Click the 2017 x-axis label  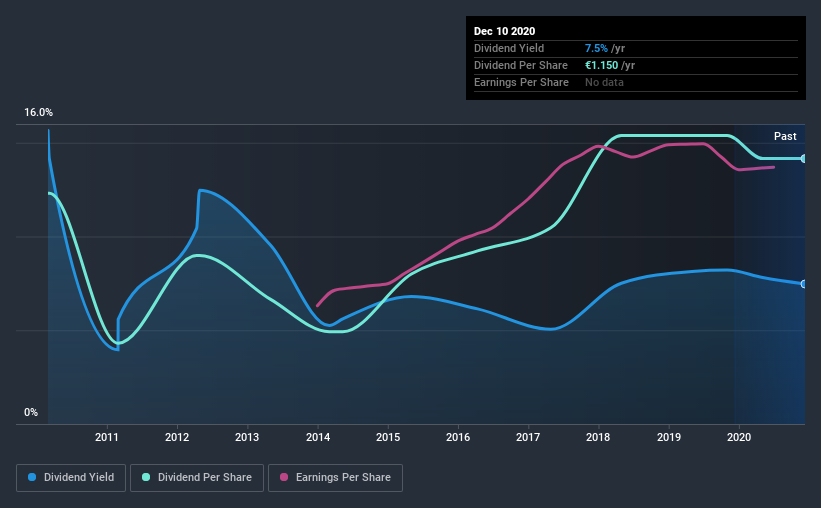coord(528,437)
